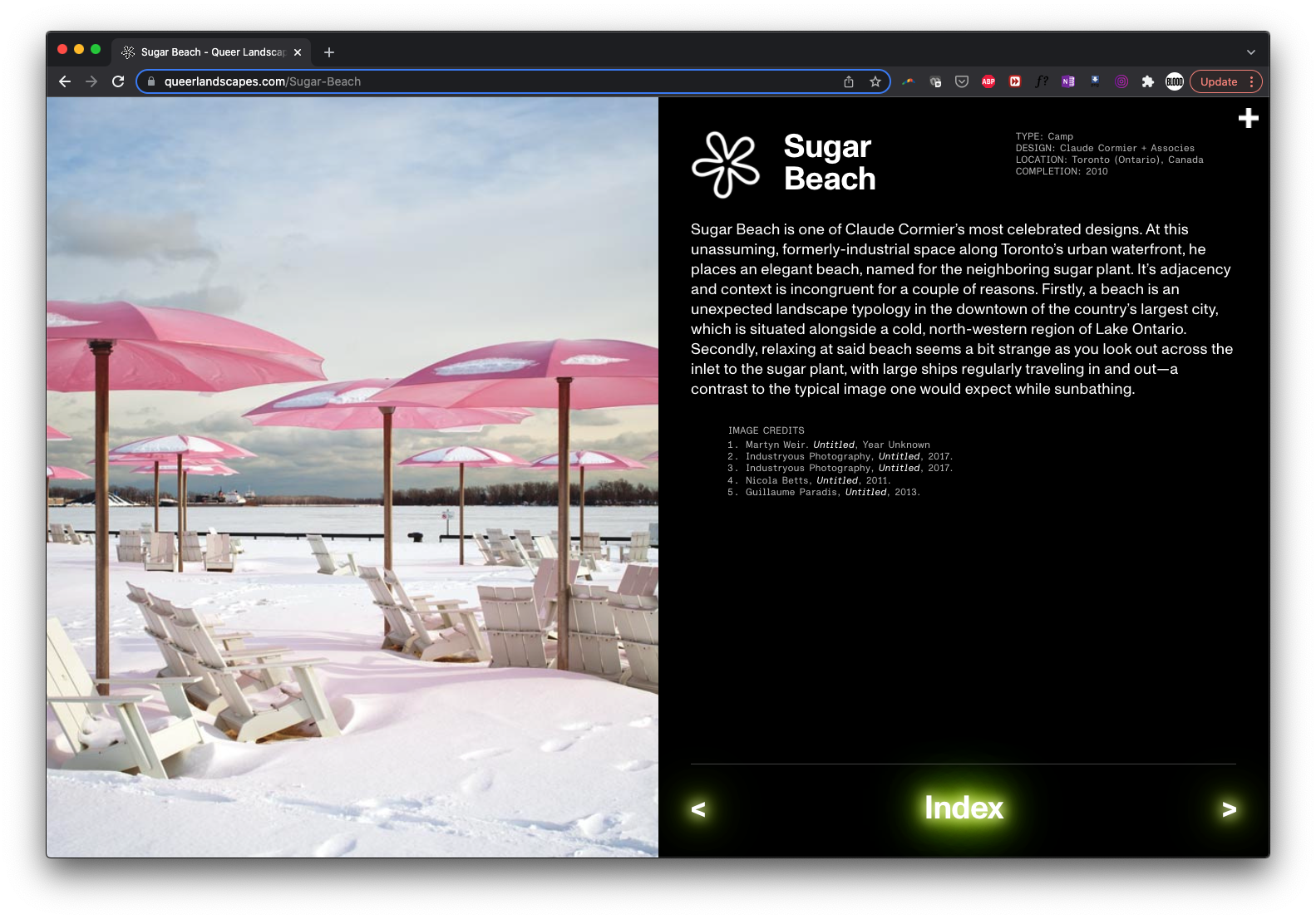Image resolution: width=1316 pixels, height=919 pixels.
Task: Go to next landscape with right arrow
Action: [x=1229, y=809]
